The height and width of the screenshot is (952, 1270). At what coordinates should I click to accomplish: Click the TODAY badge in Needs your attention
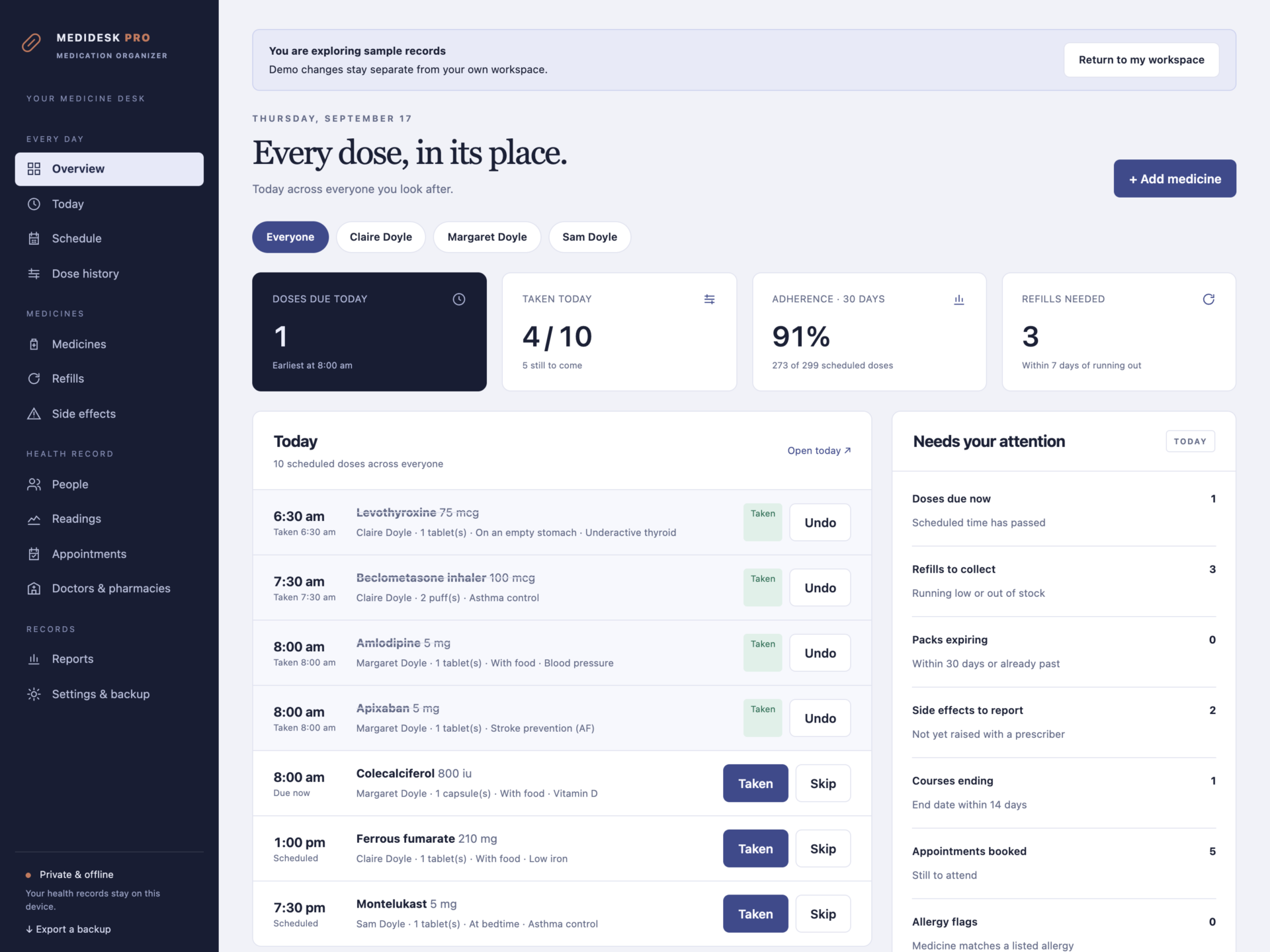(x=1190, y=441)
